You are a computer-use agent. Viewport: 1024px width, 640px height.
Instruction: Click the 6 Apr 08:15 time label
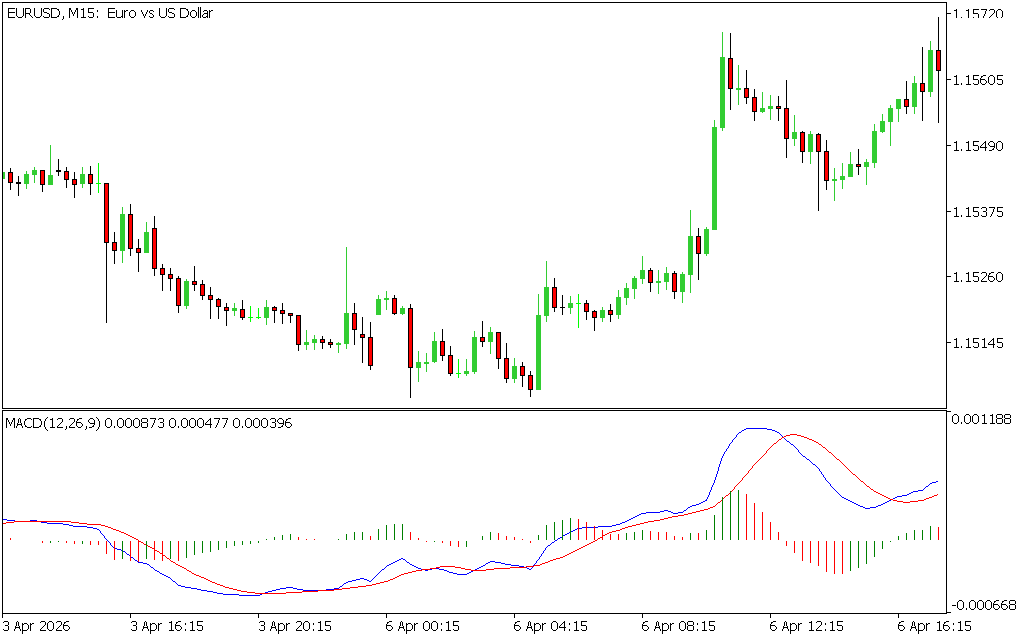(678, 626)
